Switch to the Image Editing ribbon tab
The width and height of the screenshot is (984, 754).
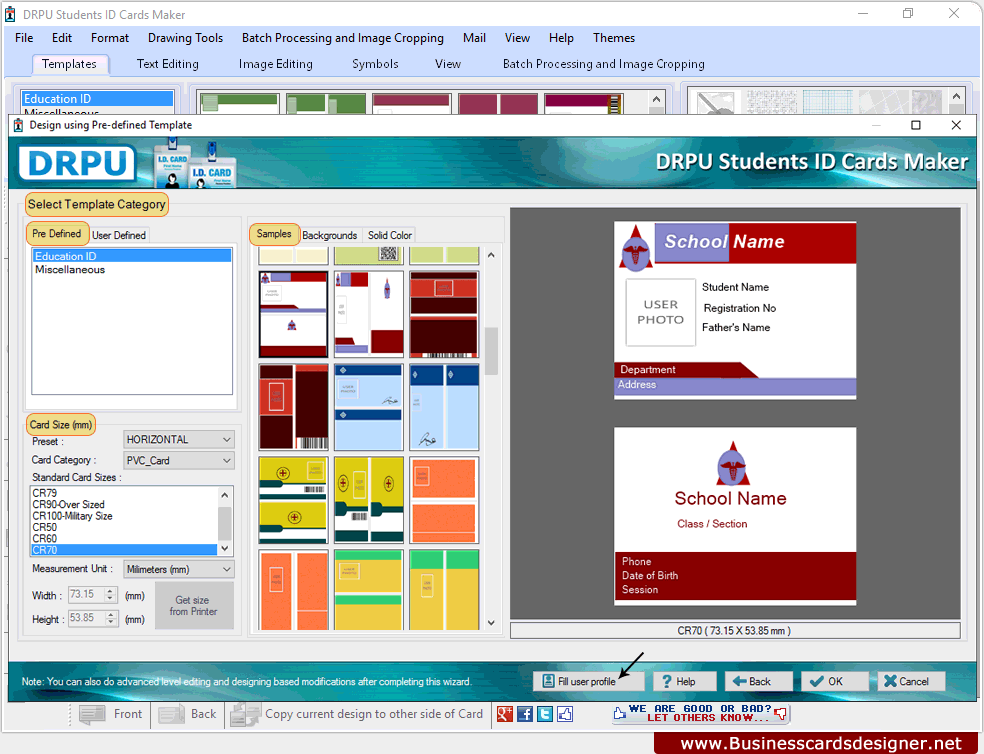pyautogui.click(x=275, y=64)
